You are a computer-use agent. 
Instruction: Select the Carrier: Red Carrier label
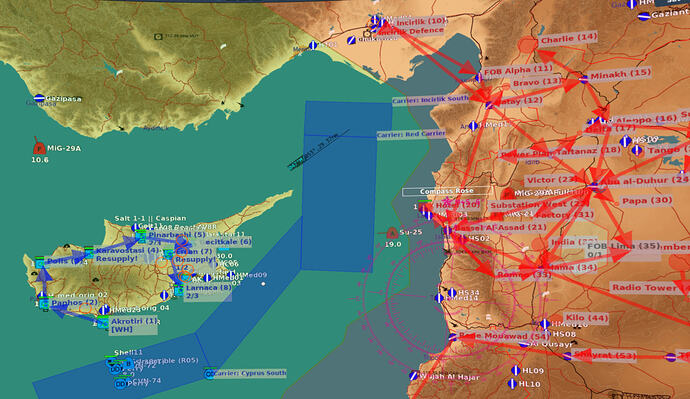coord(411,134)
